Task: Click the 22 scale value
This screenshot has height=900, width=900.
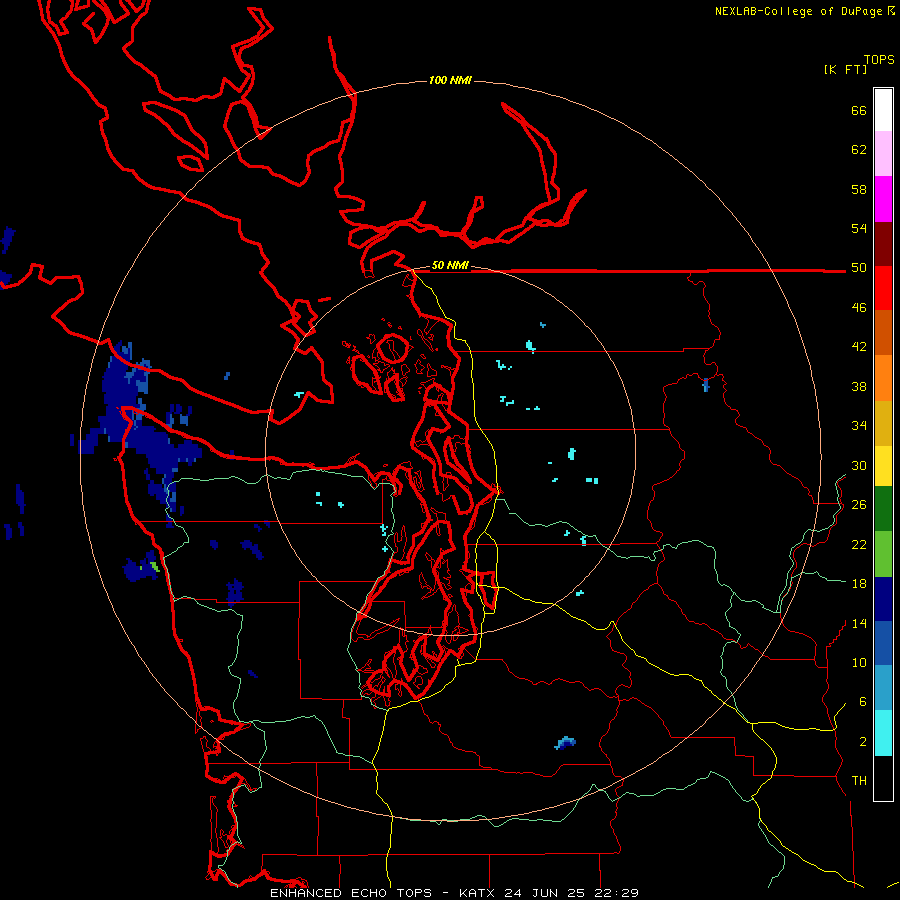Action: point(859,544)
